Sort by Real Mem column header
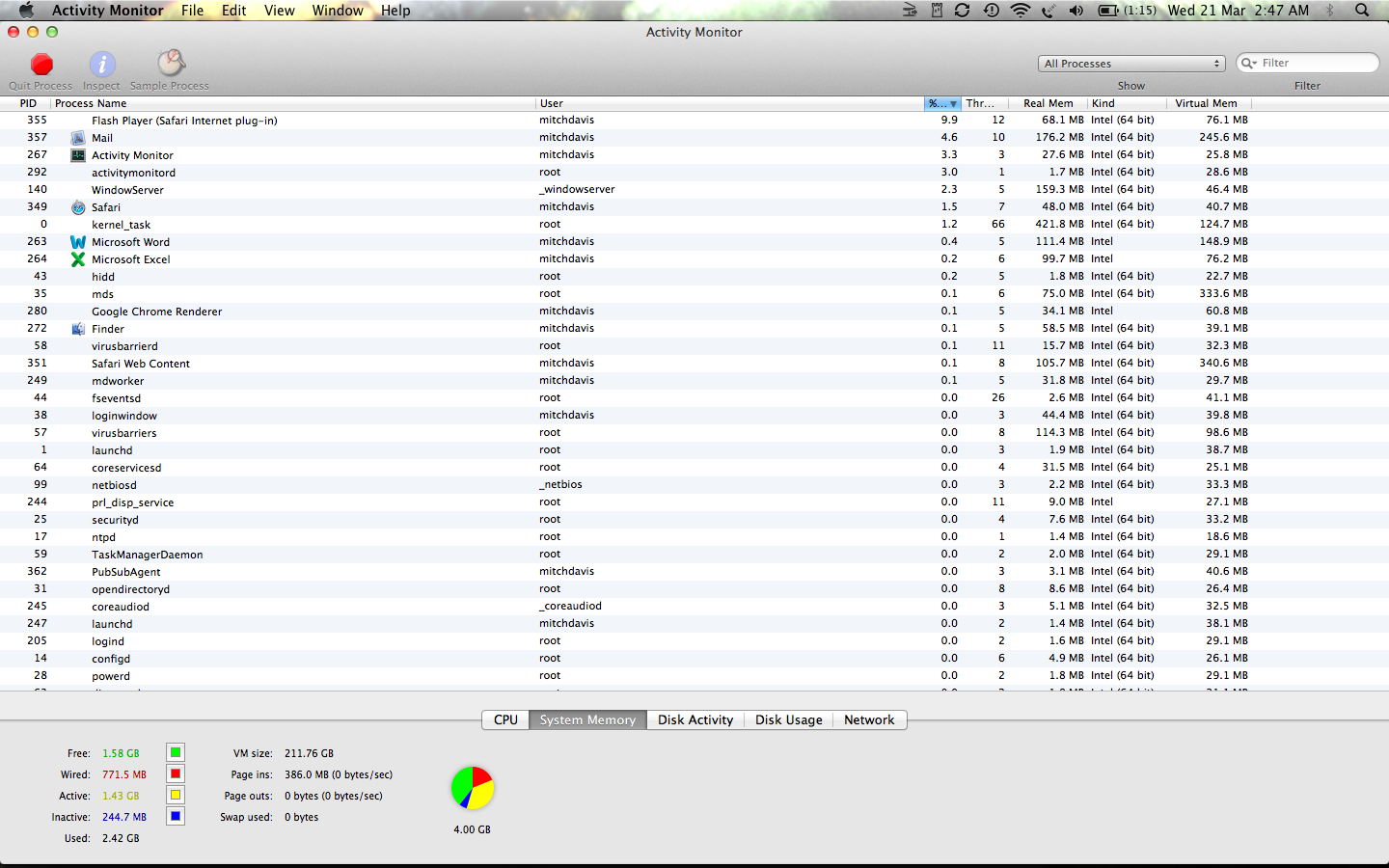The height and width of the screenshot is (868, 1389). point(1048,103)
